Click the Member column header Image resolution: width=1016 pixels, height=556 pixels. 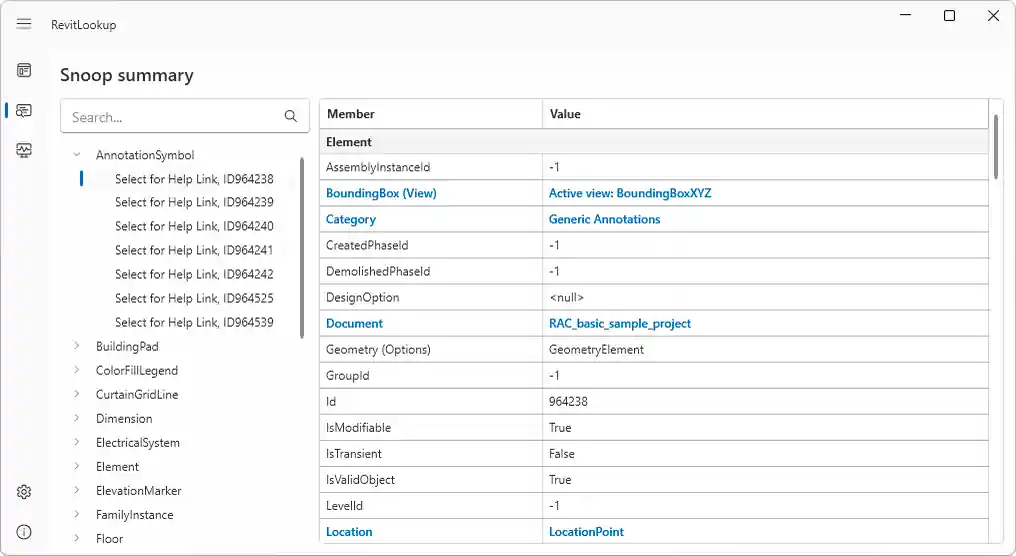(351, 114)
